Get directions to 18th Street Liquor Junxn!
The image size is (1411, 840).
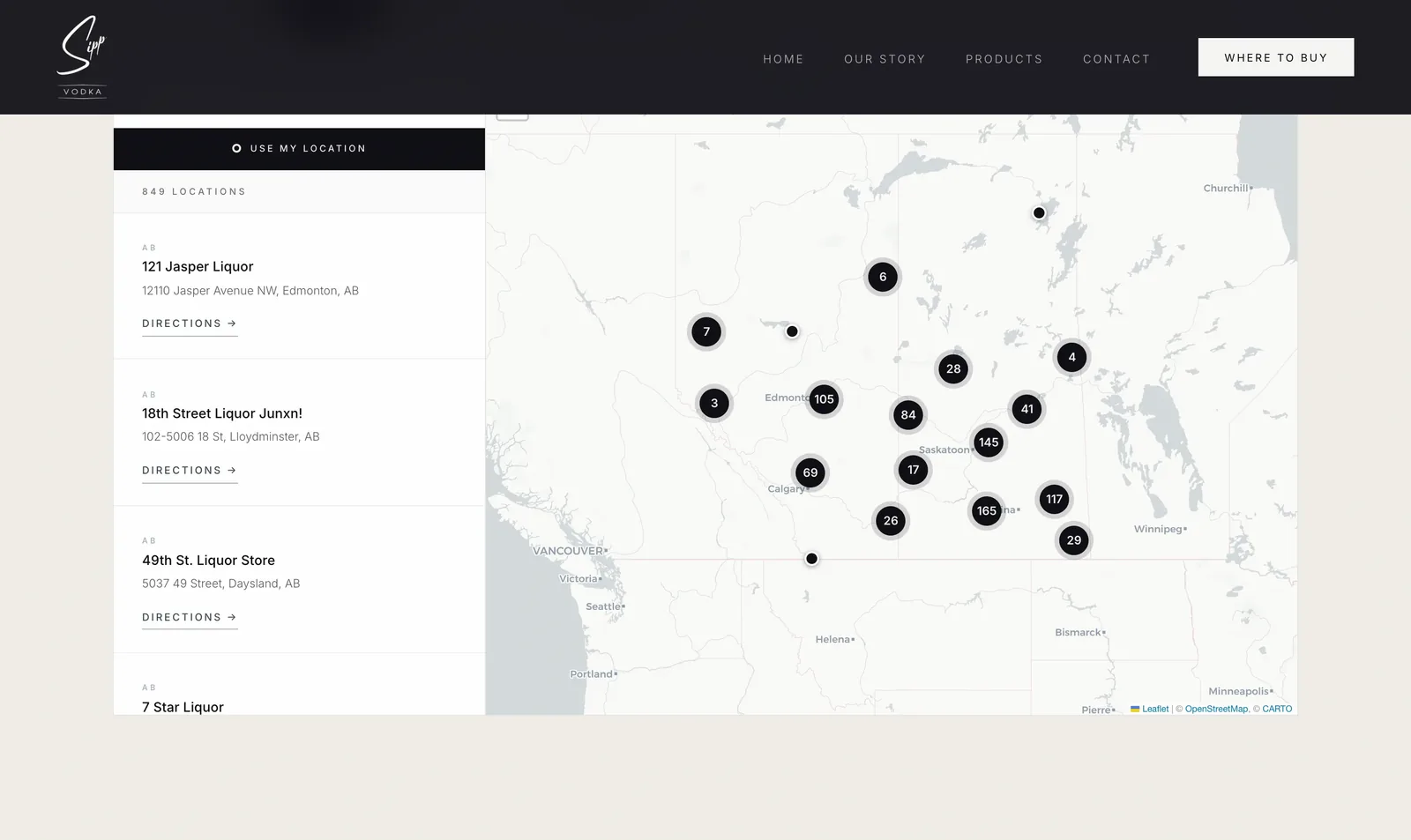coord(190,471)
